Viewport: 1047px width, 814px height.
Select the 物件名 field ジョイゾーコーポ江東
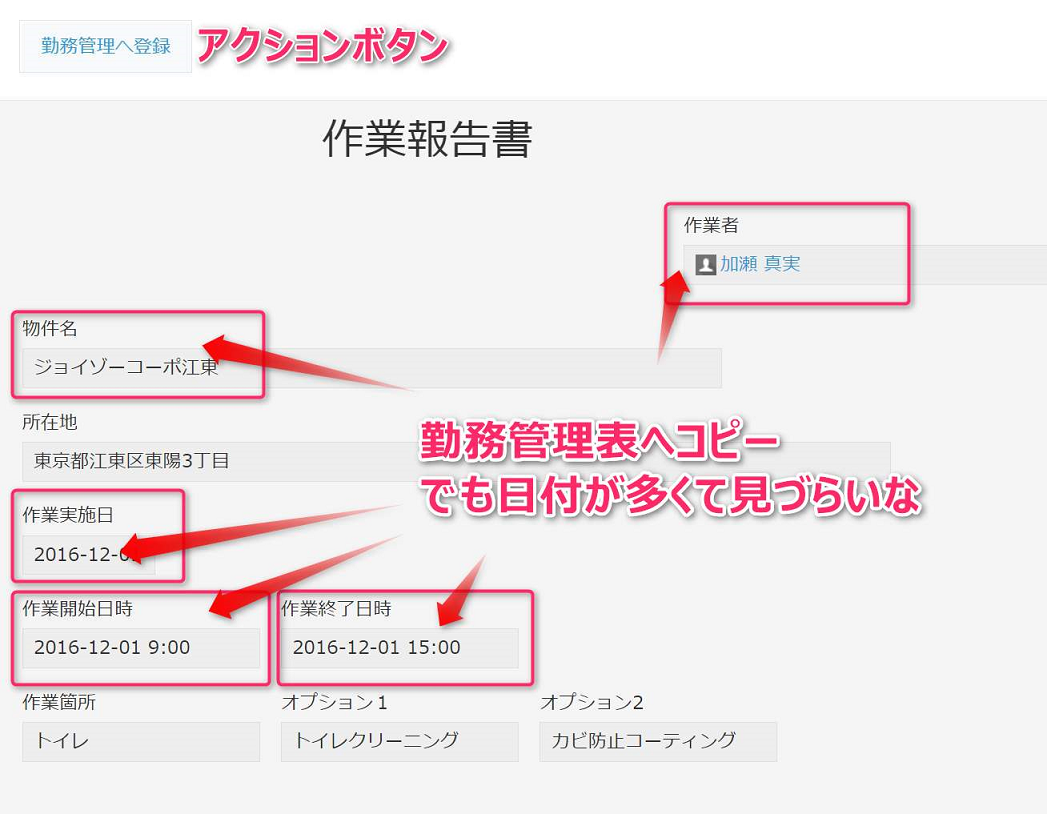click(372, 367)
